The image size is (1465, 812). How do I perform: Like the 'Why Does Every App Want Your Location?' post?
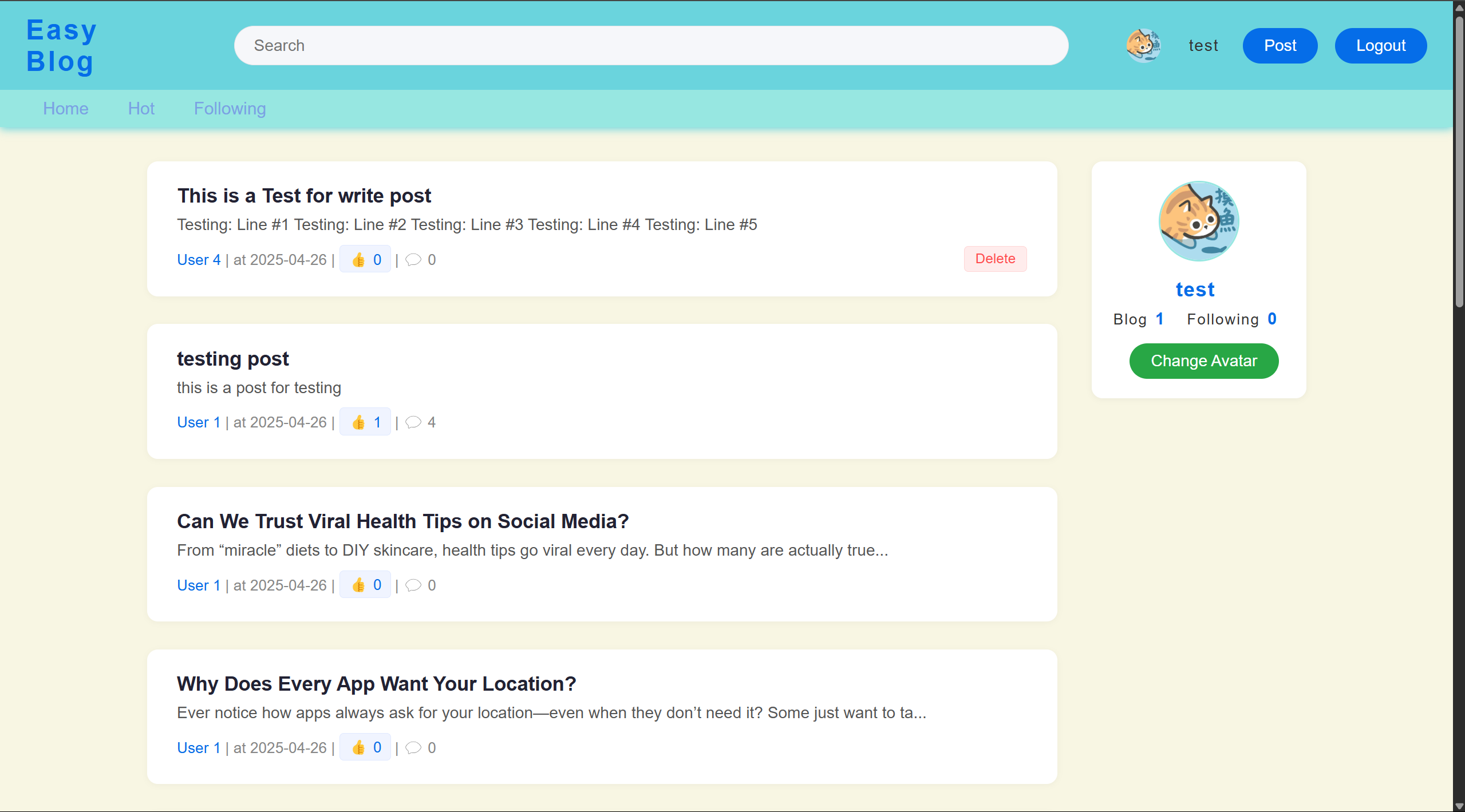point(365,747)
